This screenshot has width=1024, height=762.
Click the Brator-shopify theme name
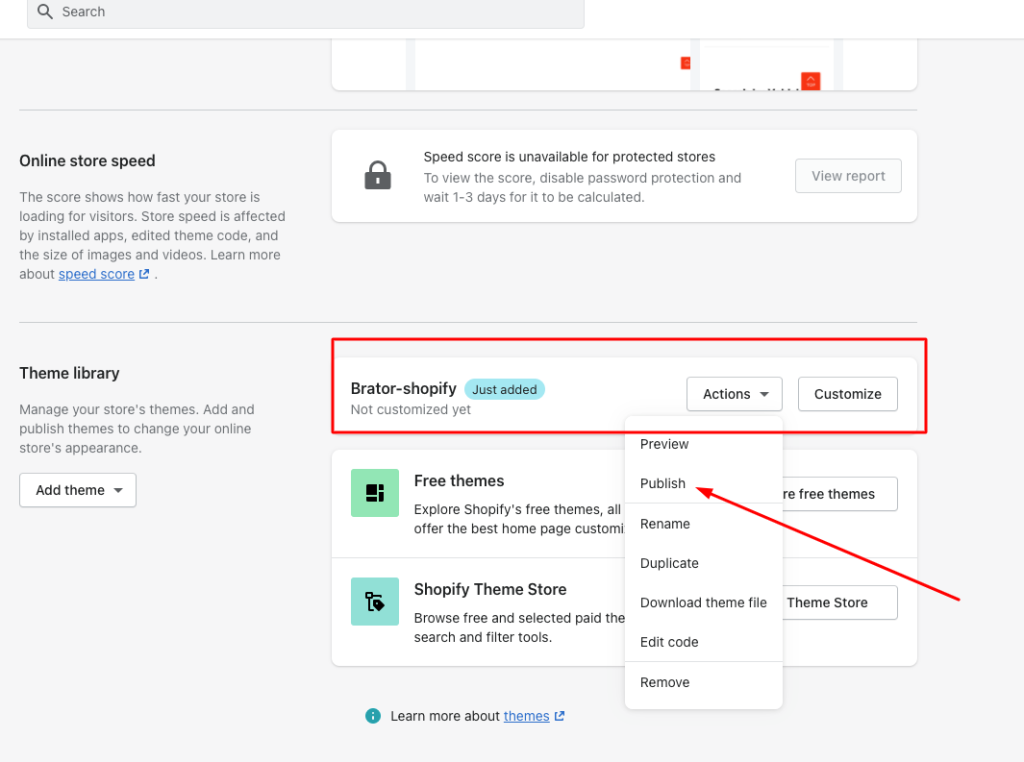pyautogui.click(x=404, y=389)
